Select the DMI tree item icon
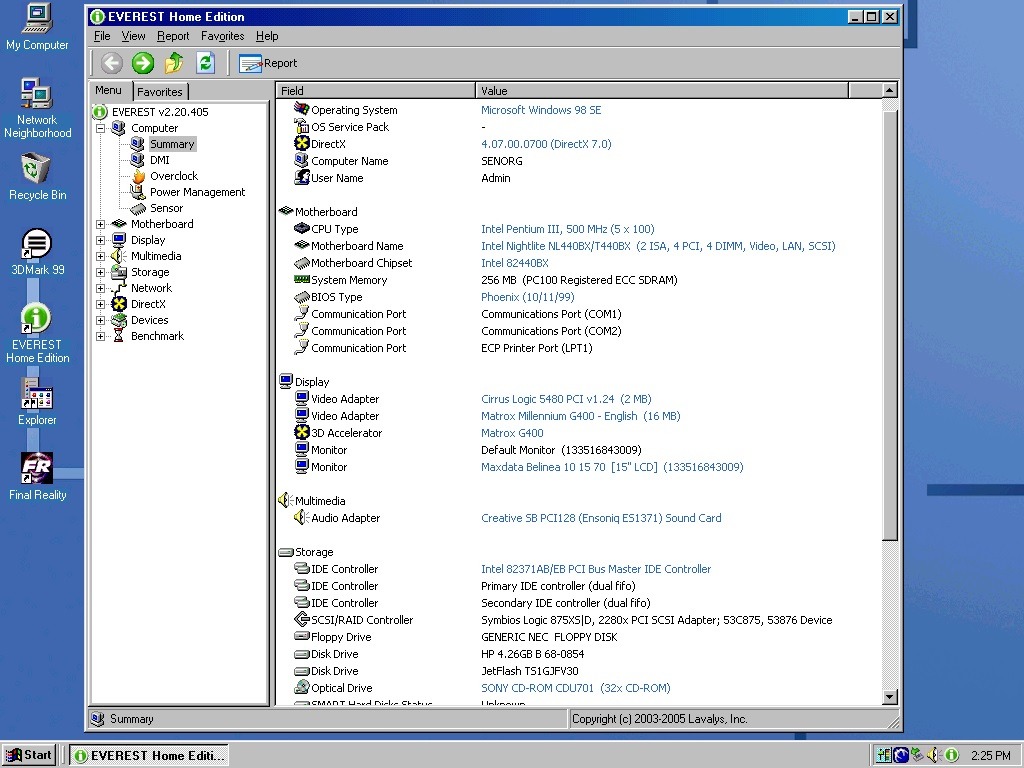This screenshot has width=1024, height=768. click(x=137, y=160)
